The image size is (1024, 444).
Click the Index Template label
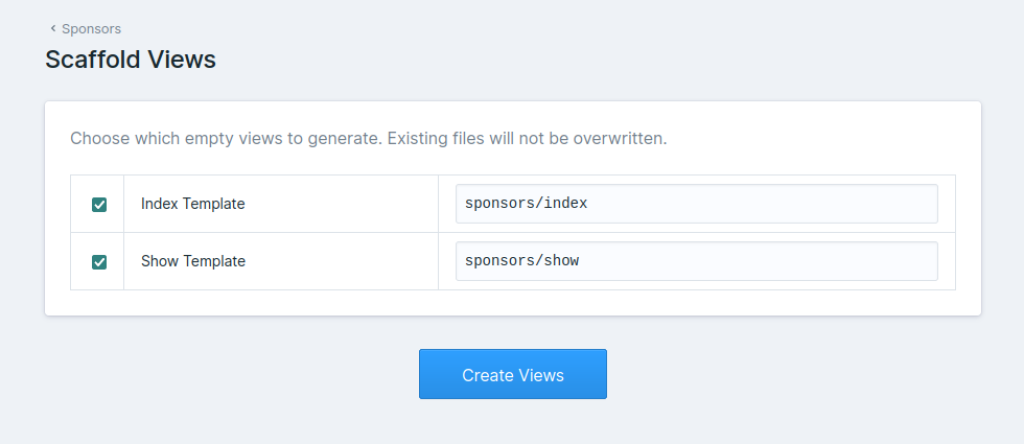click(193, 204)
